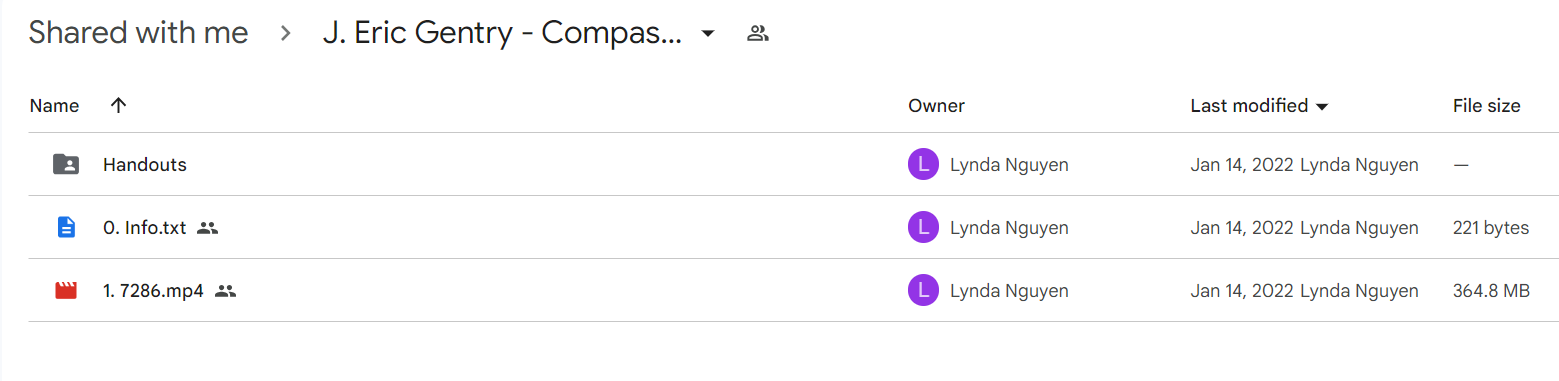Viewport: 1559px width, 381px height.
Task: Click the red video icon for 1. 7286.mp4
Action: coord(66,291)
